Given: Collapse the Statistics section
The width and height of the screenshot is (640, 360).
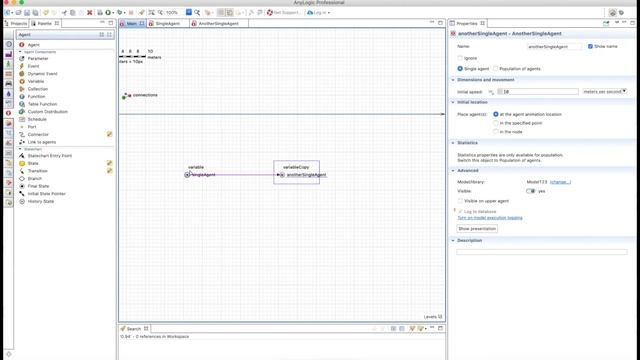Looking at the screenshot, I should 453,143.
